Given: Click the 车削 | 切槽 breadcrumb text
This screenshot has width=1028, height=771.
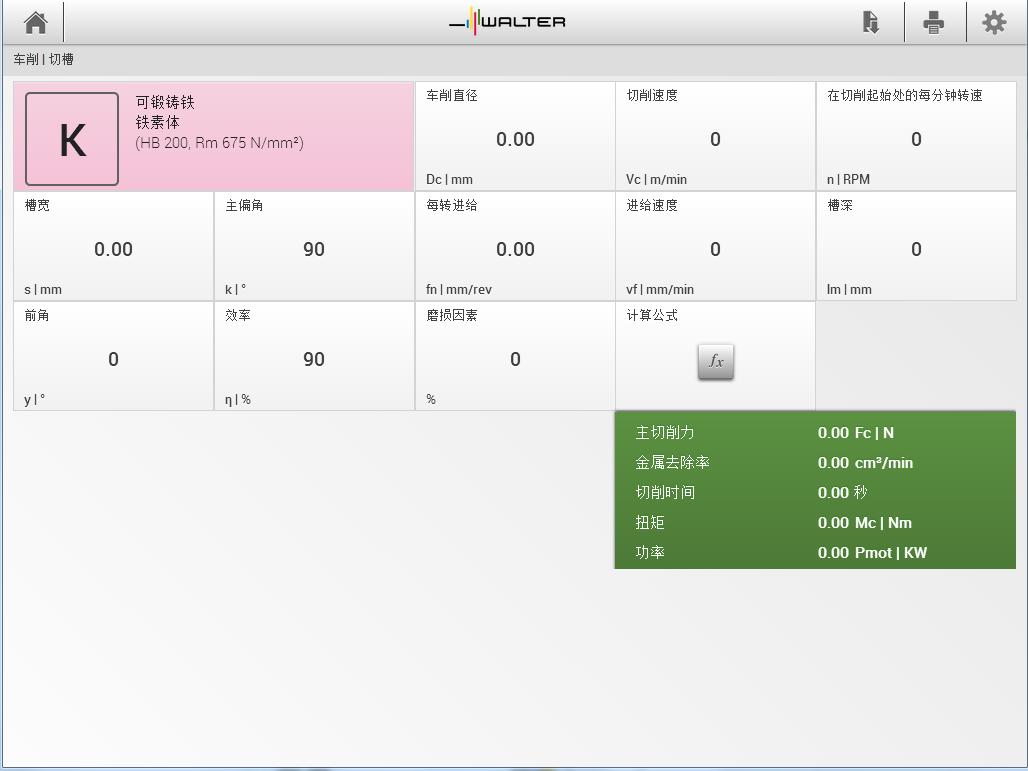Looking at the screenshot, I should pos(43,60).
